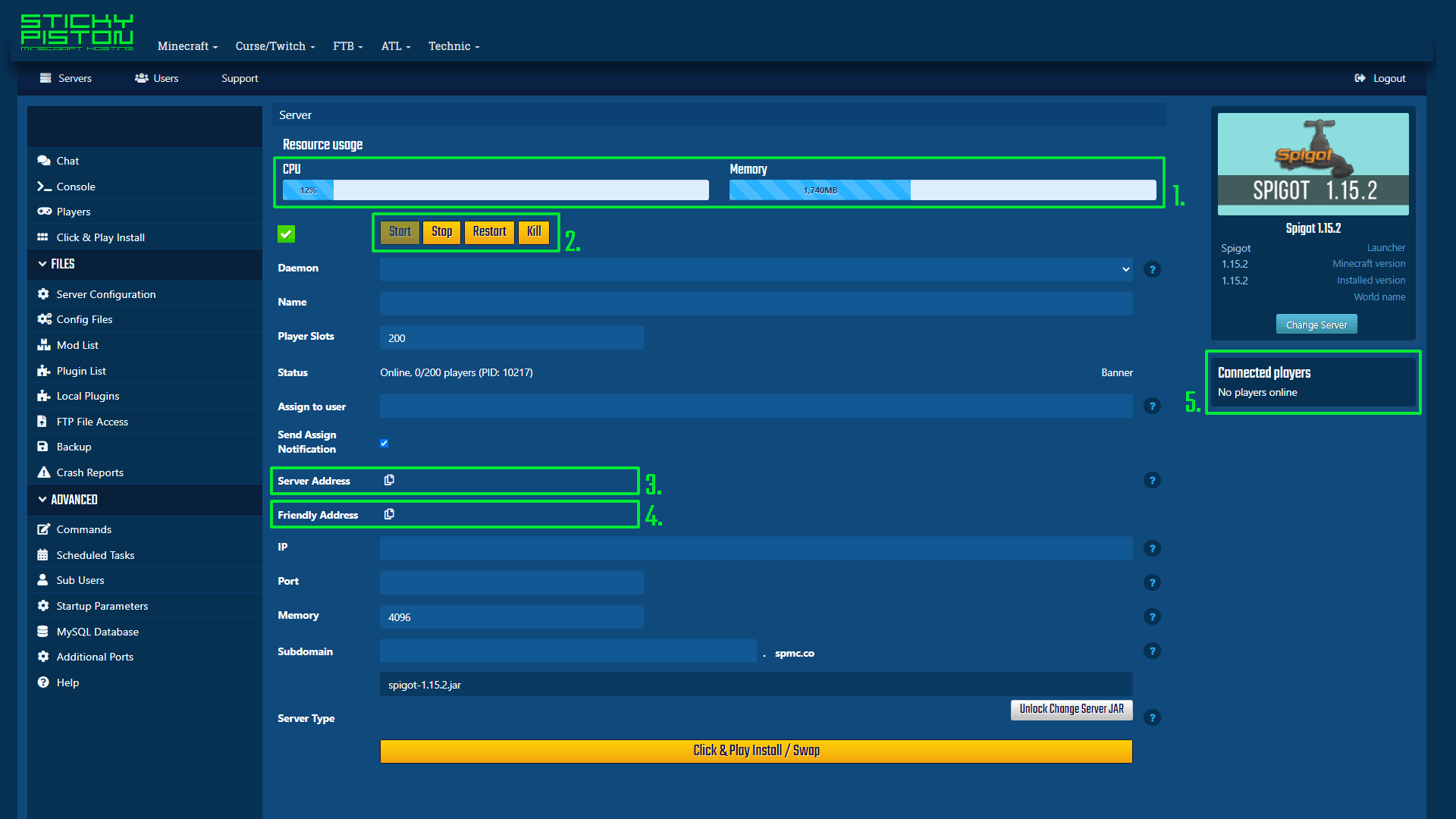Click the Start server button
Screen dimensions: 1456x819
pyautogui.click(x=400, y=232)
